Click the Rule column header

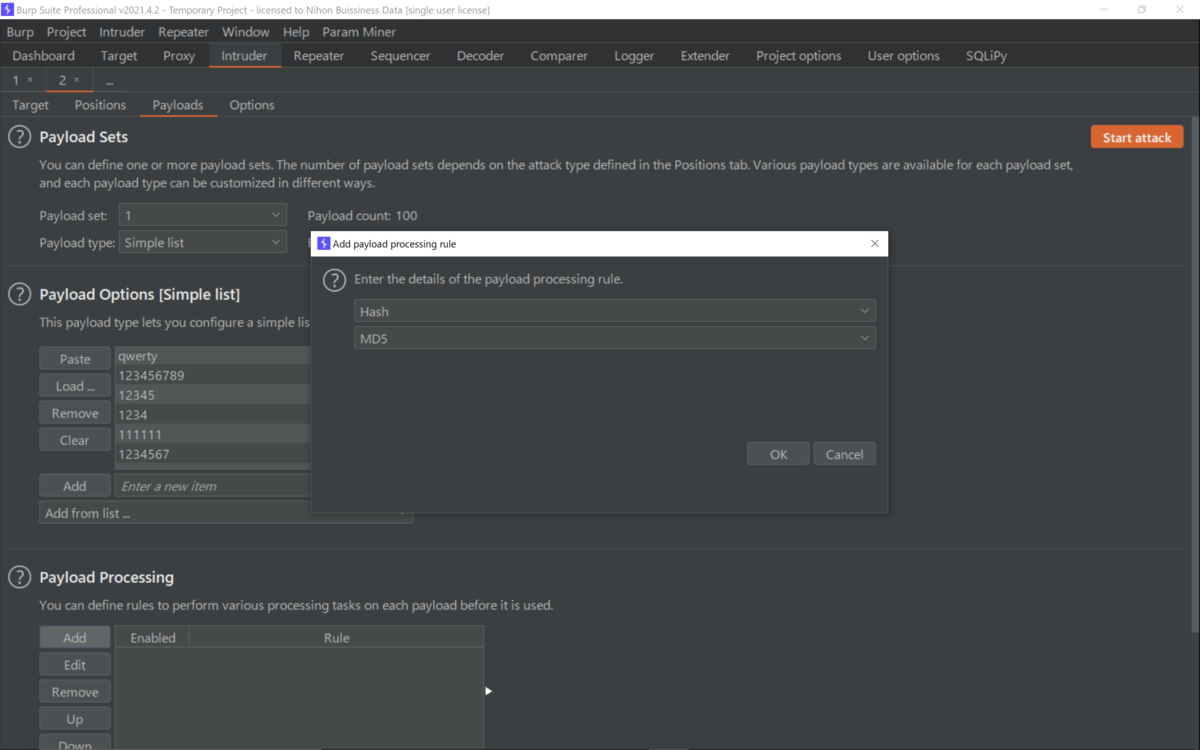(336, 638)
